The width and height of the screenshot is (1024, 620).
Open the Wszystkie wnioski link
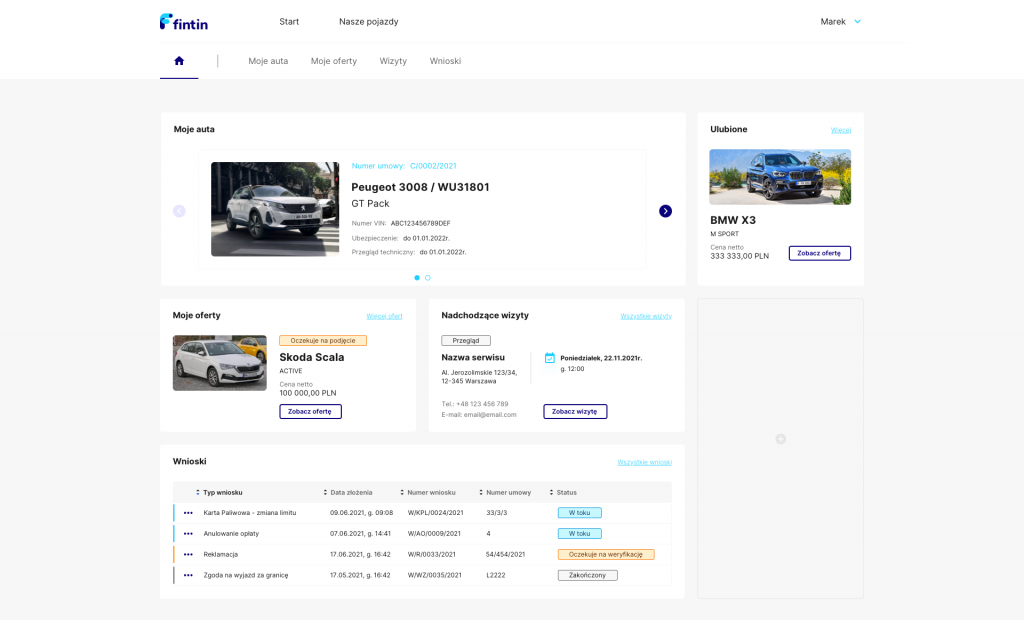click(x=645, y=463)
